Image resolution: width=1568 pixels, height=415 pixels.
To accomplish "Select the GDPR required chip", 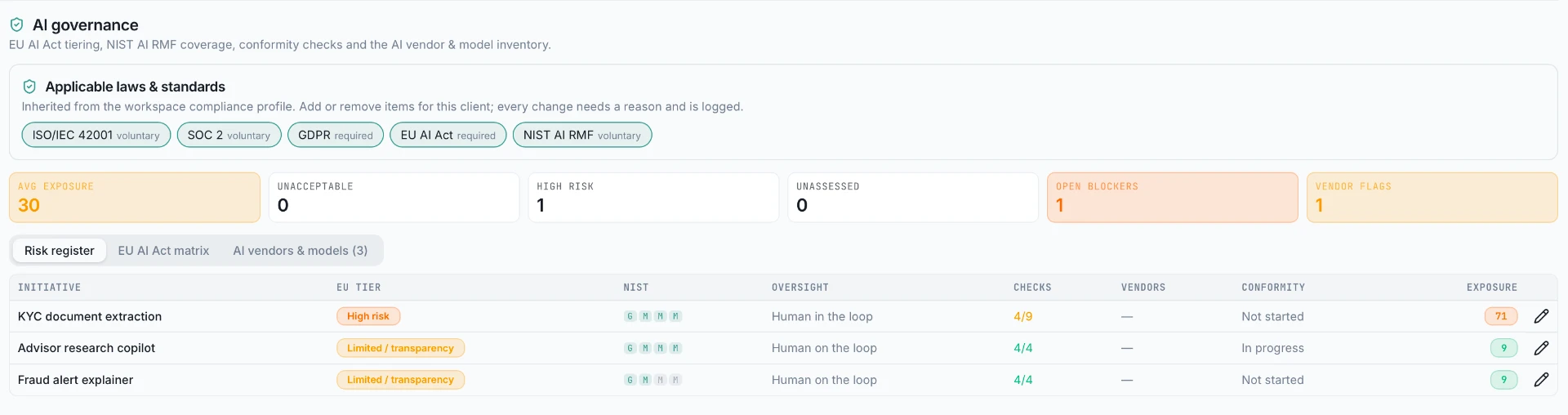I will (x=336, y=135).
